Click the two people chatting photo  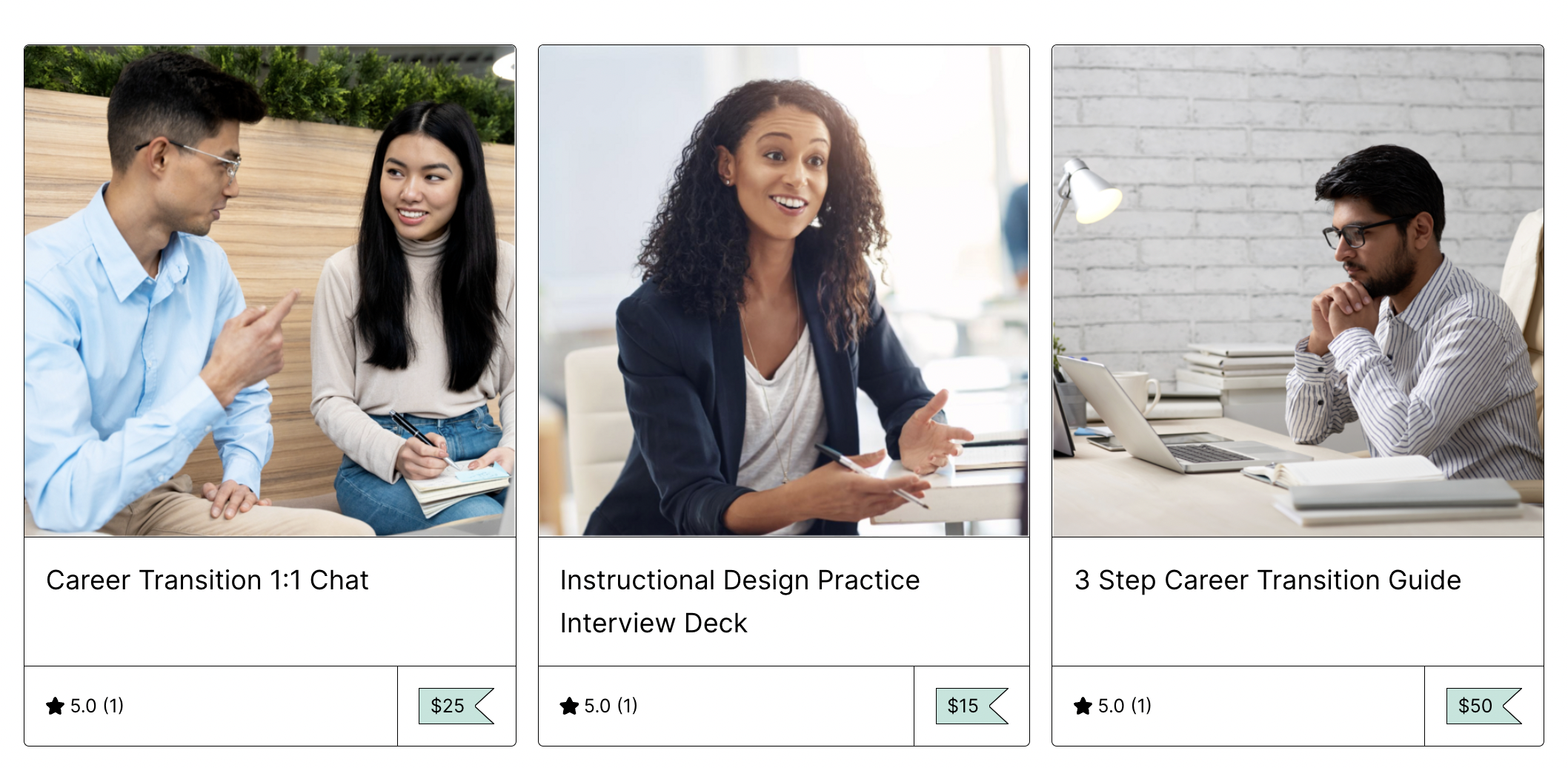tap(270, 291)
